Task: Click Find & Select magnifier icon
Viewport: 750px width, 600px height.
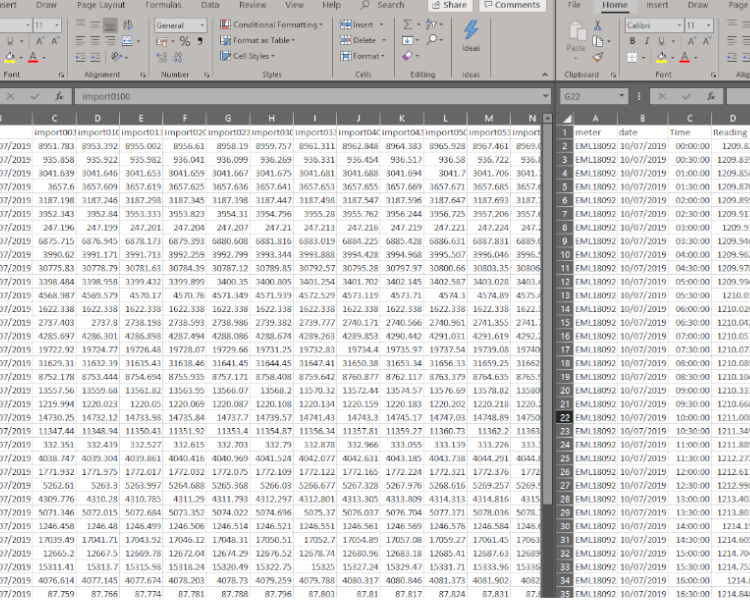Action: click(x=432, y=40)
